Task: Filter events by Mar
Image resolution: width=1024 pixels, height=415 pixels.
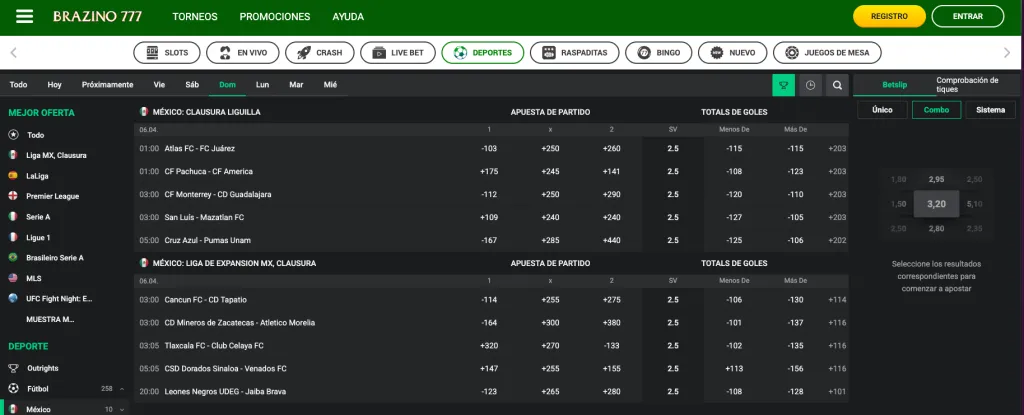Action: pos(296,85)
